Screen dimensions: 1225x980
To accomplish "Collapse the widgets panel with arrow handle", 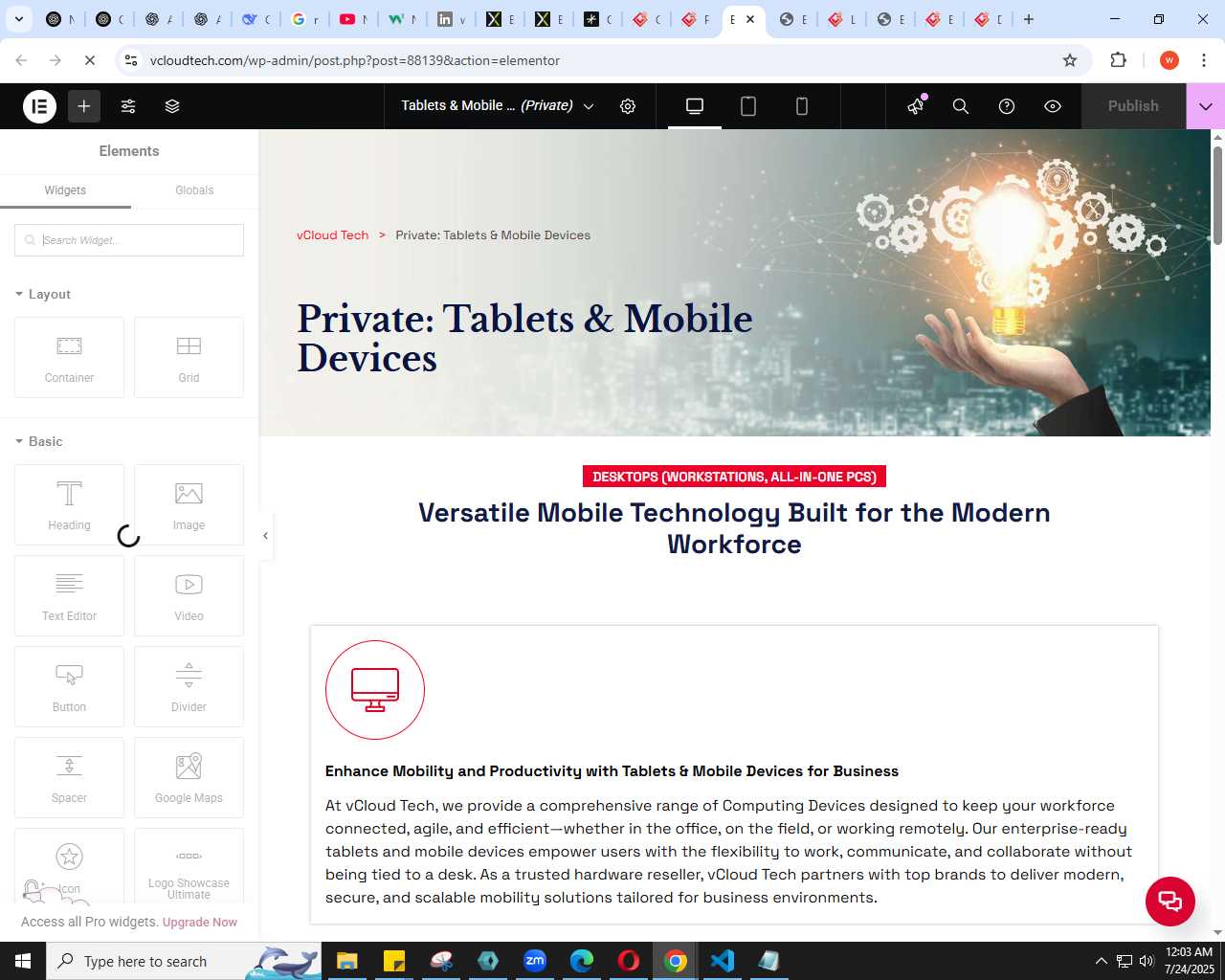I will point(266,536).
